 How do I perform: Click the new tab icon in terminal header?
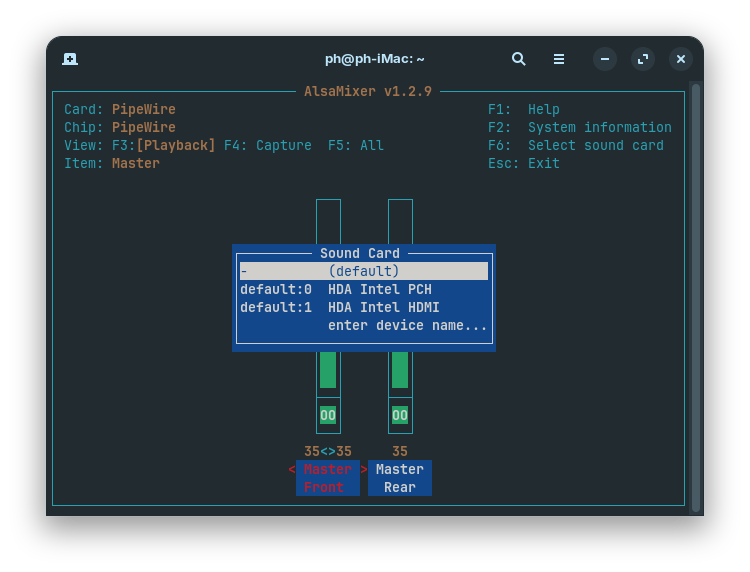tap(70, 59)
